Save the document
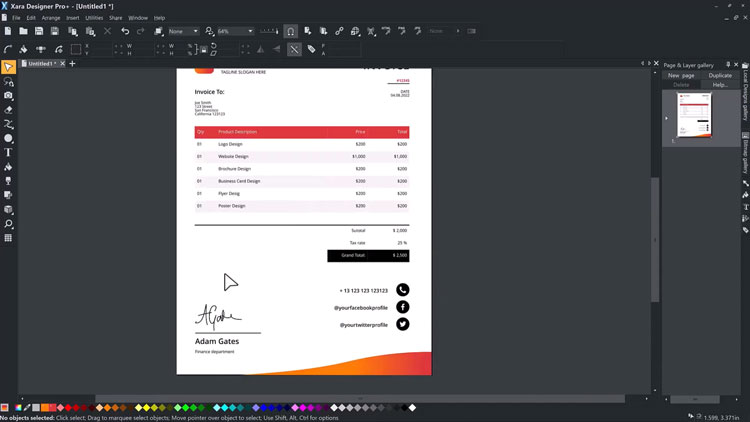 point(39,31)
